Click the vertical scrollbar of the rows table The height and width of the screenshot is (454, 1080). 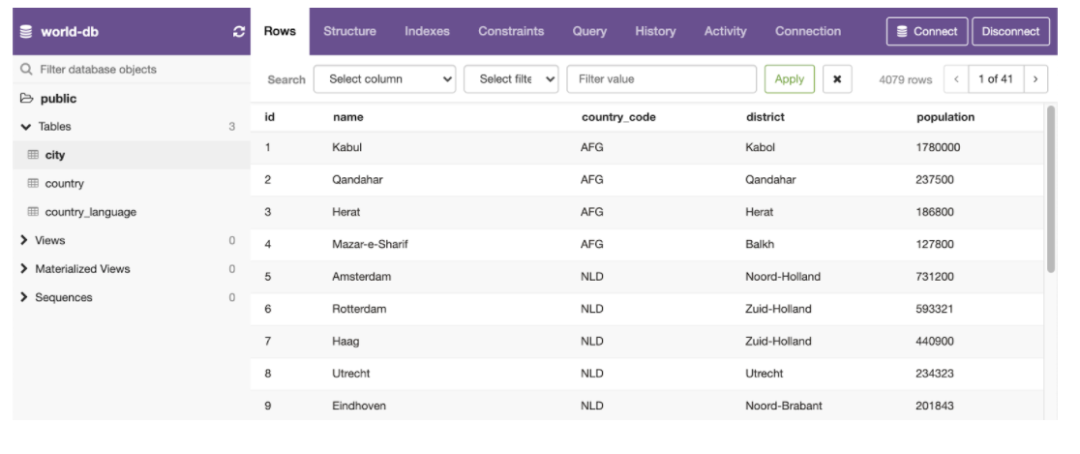(1049, 190)
